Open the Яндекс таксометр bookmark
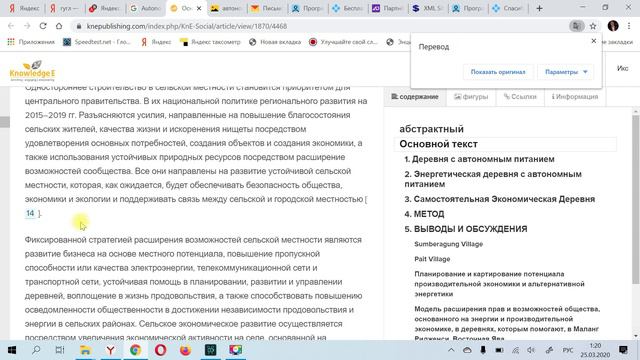 tap(211, 42)
